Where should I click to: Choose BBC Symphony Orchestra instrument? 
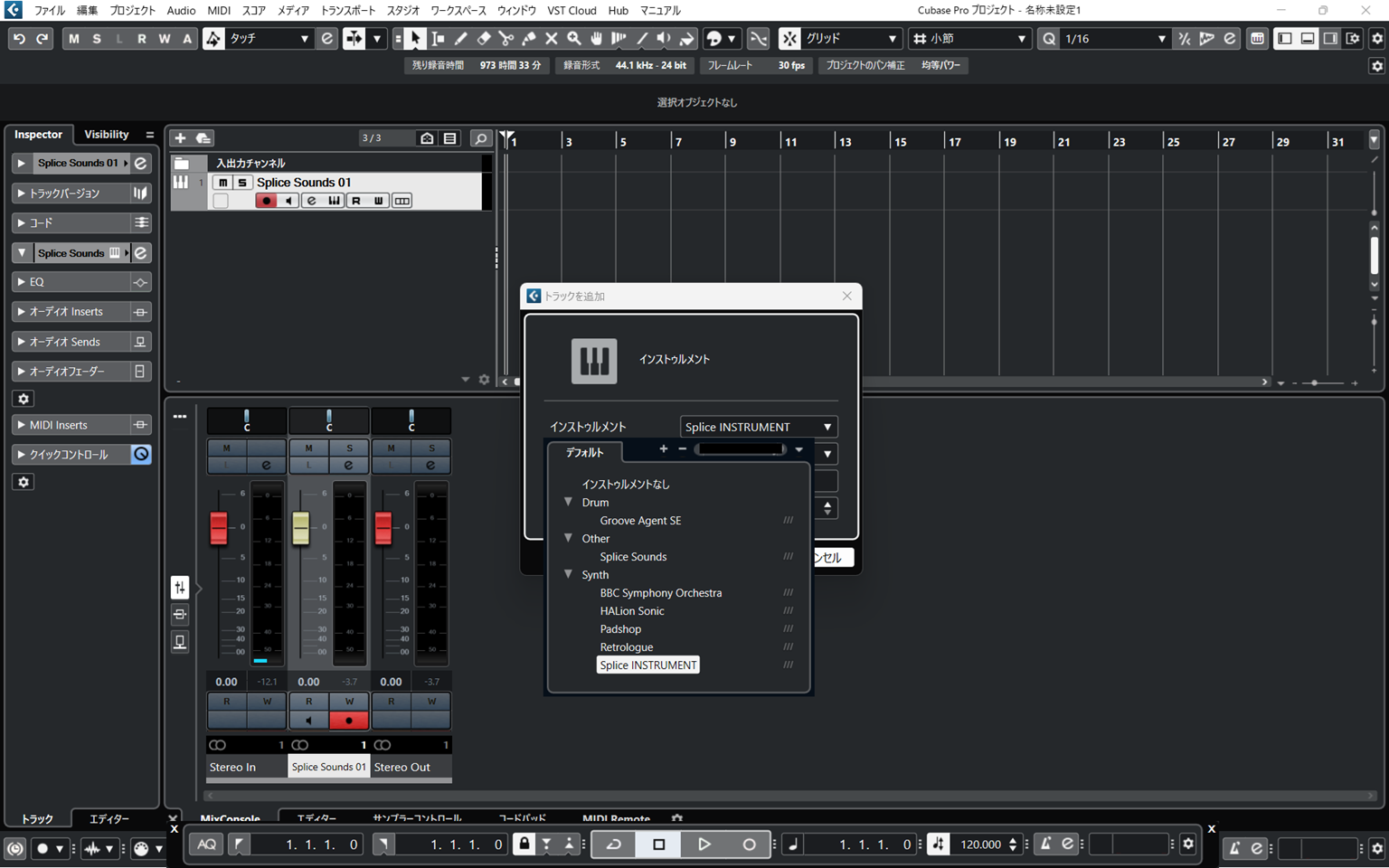(661, 593)
